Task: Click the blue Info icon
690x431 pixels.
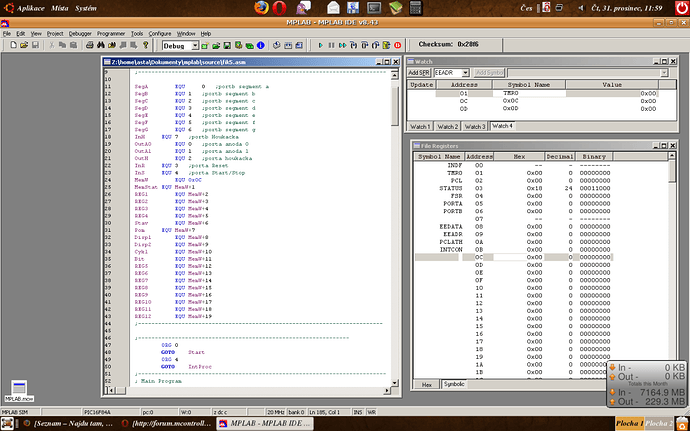Action: coord(261,45)
